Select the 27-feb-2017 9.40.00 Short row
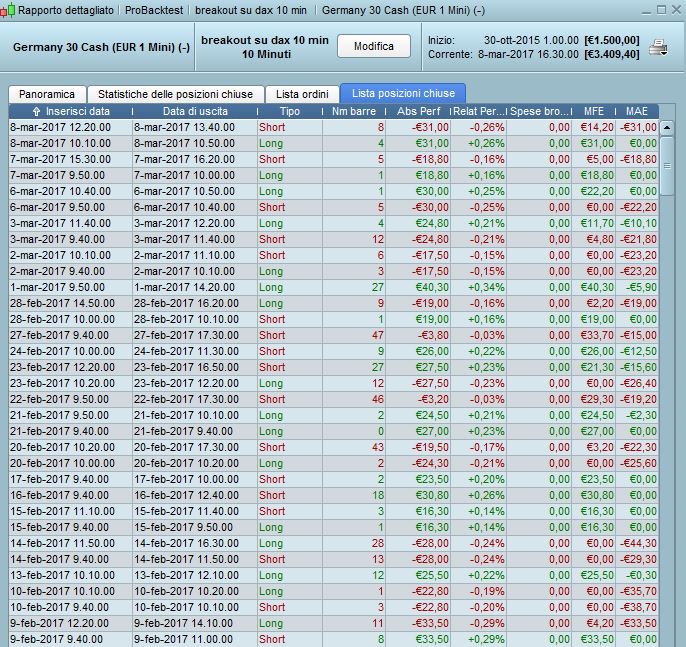The height and width of the screenshot is (647, 686). click(333, 336)
